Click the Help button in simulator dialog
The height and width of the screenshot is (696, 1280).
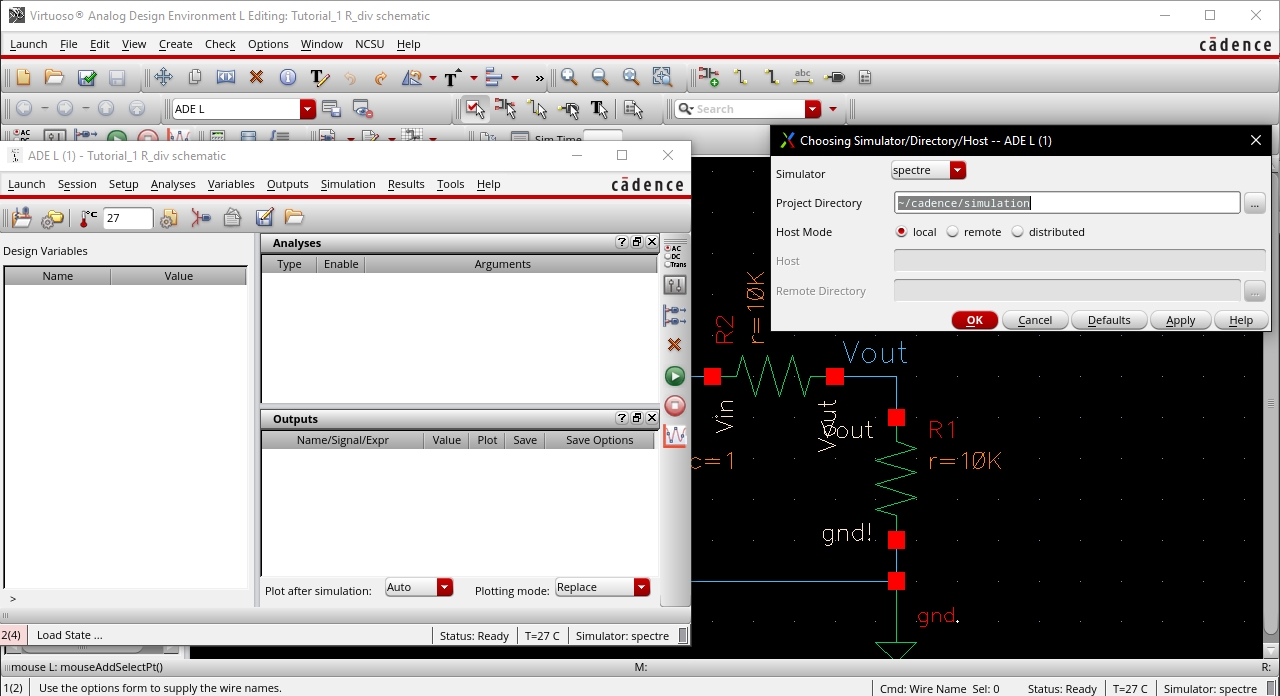click(x=1241, y=320)
